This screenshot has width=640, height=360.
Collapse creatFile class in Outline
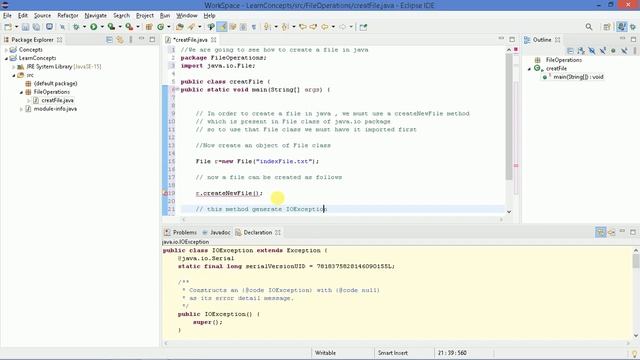(529, 69)
